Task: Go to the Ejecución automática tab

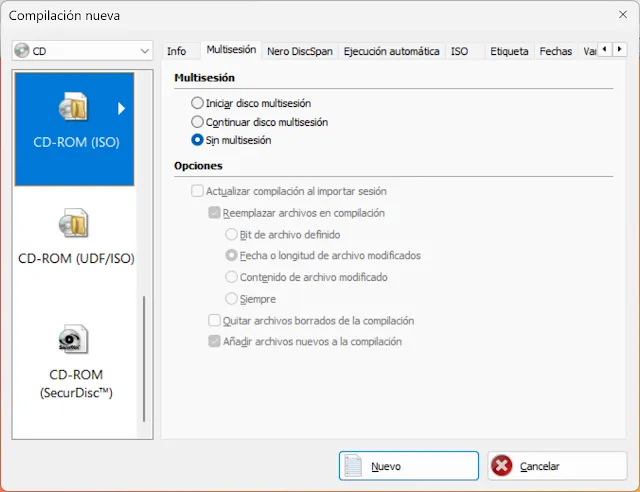Action: click(391, 51)
